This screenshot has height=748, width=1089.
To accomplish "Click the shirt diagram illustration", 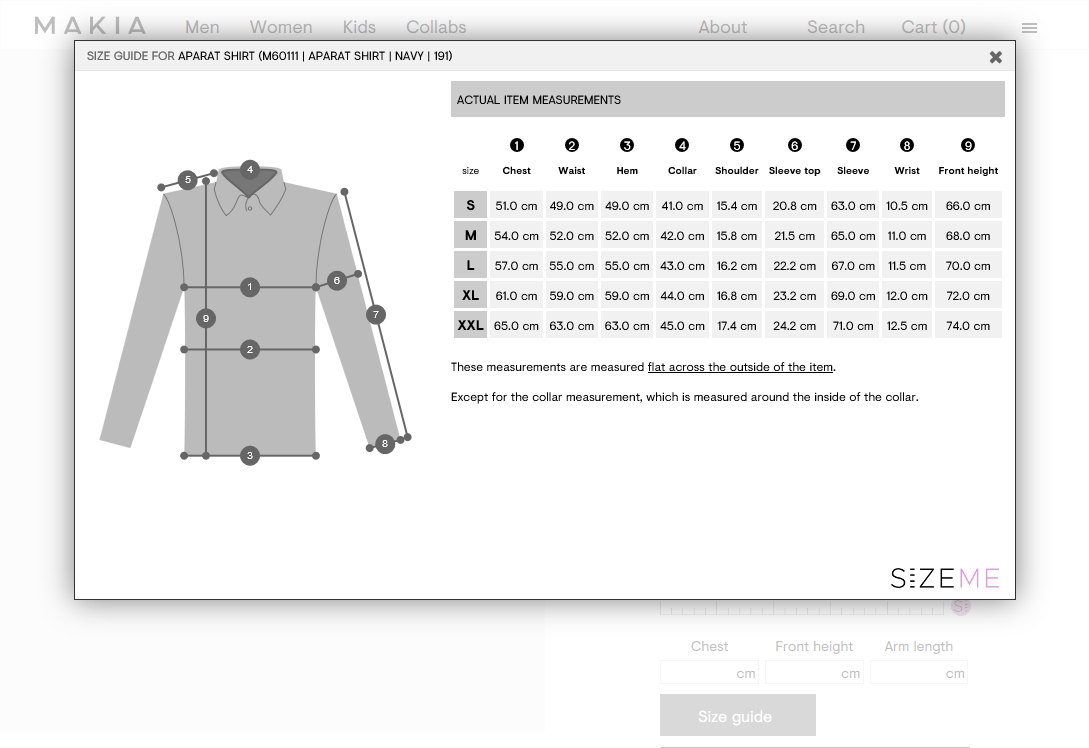I will [256, 313].
